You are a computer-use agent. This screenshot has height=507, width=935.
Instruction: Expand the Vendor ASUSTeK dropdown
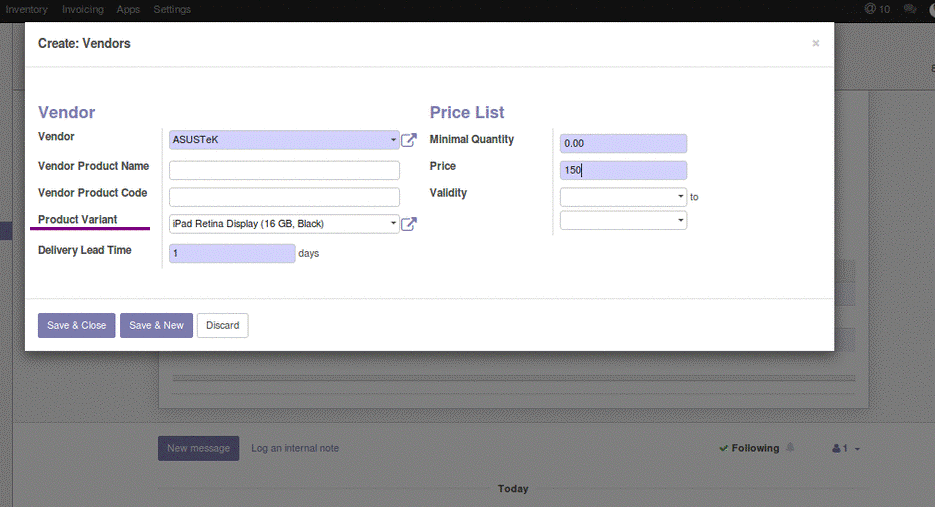[393, 140]
